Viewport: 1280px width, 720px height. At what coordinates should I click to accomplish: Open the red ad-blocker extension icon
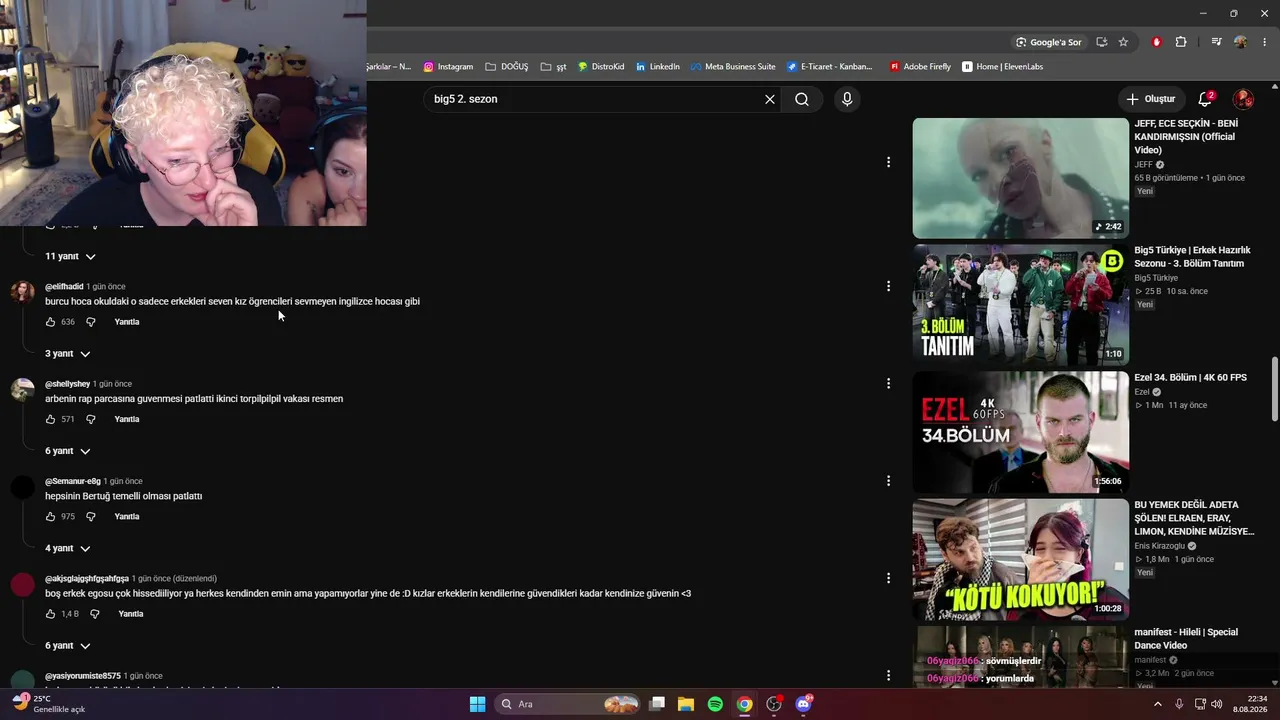1157,42
